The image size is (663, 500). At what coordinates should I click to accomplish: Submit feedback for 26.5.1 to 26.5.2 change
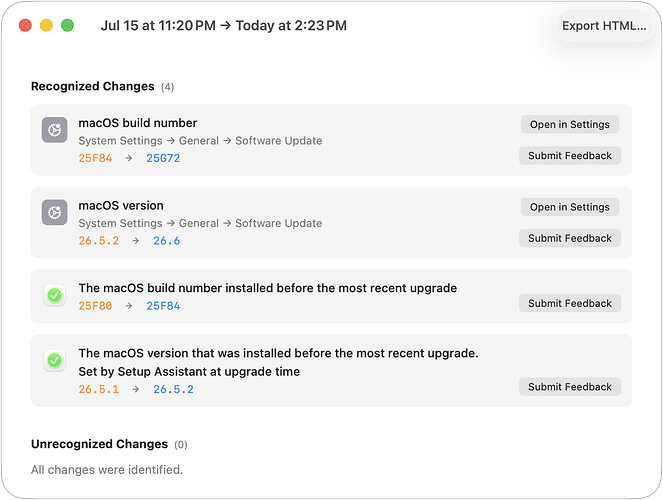tap(570, 387)
